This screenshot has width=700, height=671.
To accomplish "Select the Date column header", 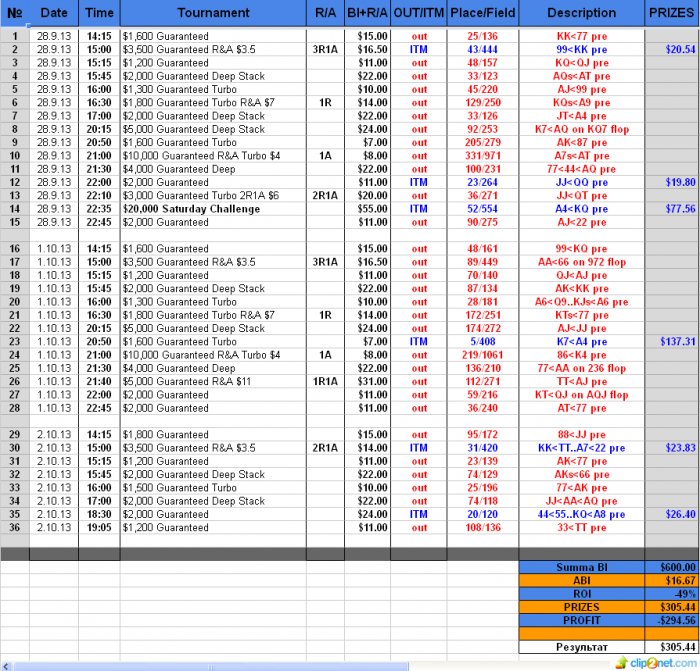I will (54, 13).
